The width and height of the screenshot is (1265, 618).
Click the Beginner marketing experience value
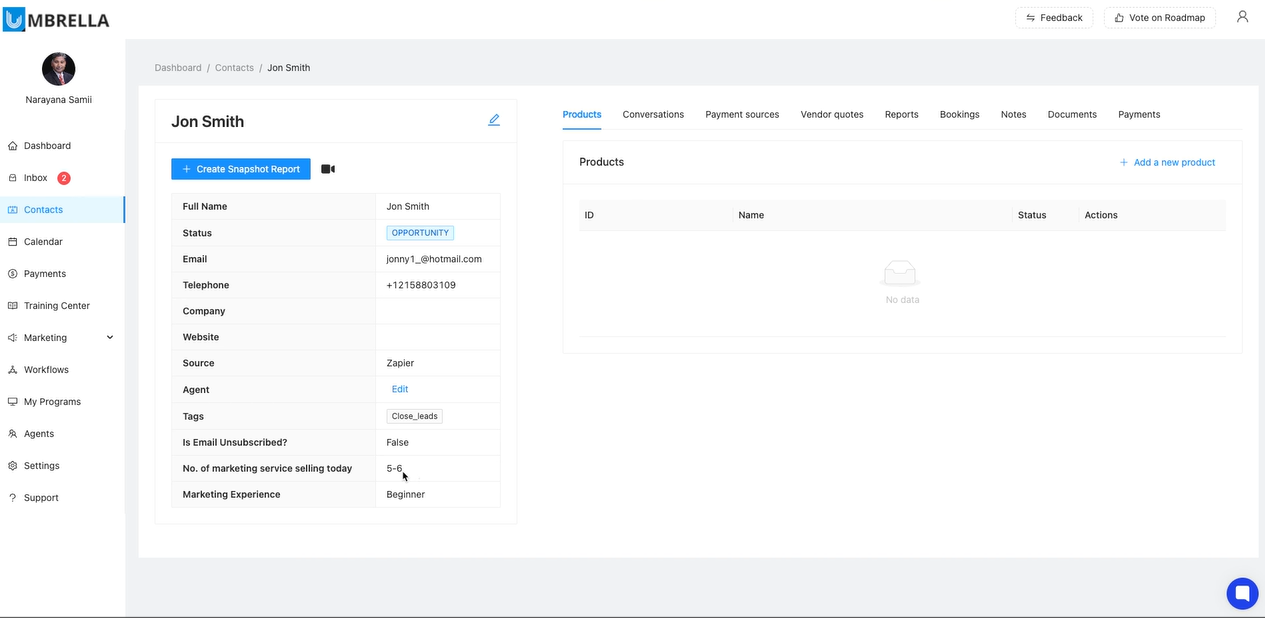click(x=405, y=494)
